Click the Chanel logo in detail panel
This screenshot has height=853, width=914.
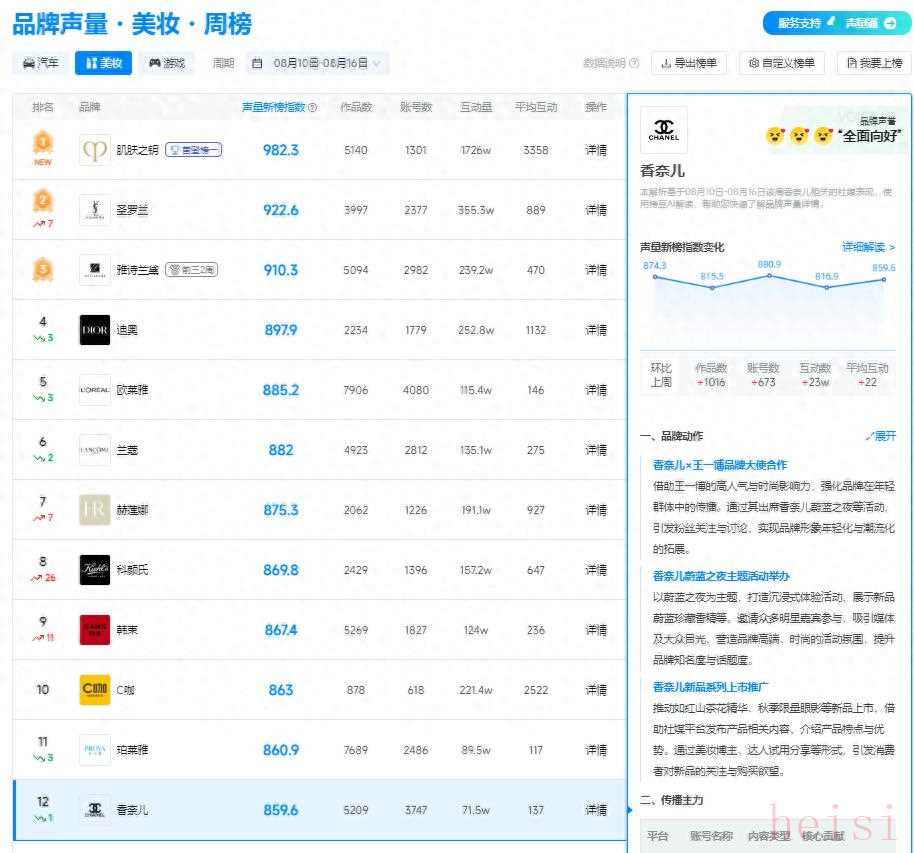coord(664,131)
